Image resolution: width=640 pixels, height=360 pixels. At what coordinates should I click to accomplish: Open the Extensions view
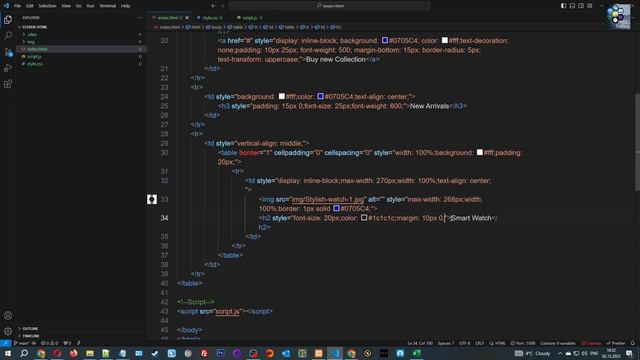(x=8, y=84)
